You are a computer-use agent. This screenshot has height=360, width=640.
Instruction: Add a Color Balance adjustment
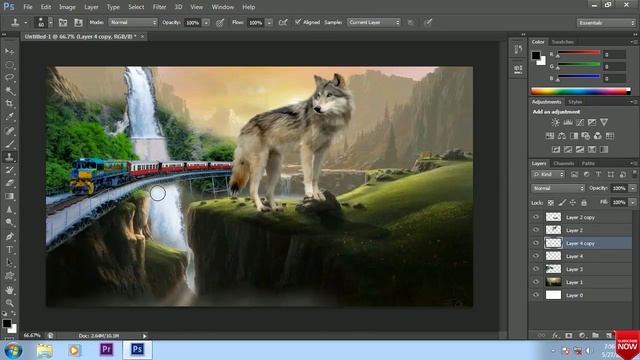coord(562,136)
